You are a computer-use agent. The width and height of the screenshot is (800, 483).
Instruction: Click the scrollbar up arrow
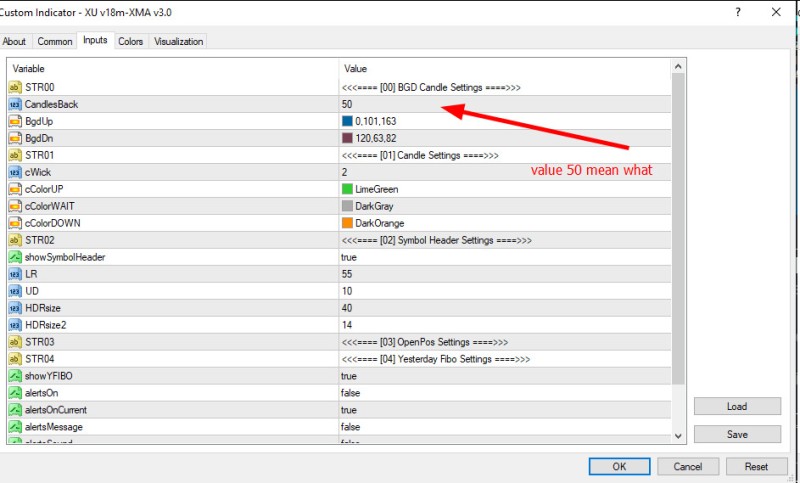coord(678,66)
